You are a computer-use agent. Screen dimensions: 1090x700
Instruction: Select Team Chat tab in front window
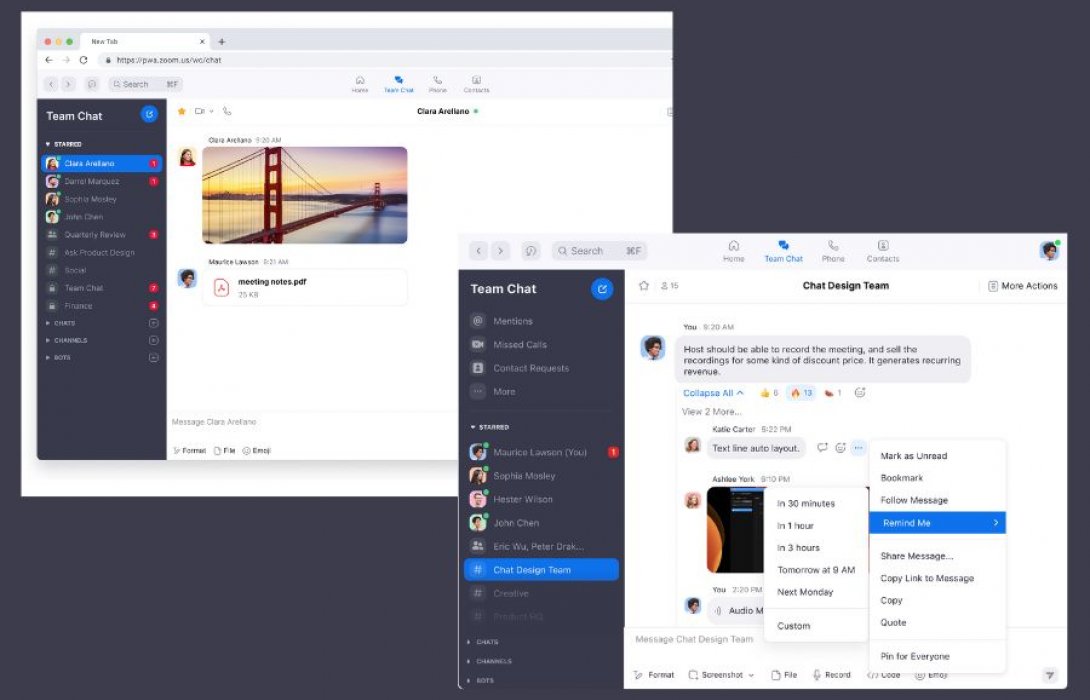pyautogui.click(x=783, y=251)
